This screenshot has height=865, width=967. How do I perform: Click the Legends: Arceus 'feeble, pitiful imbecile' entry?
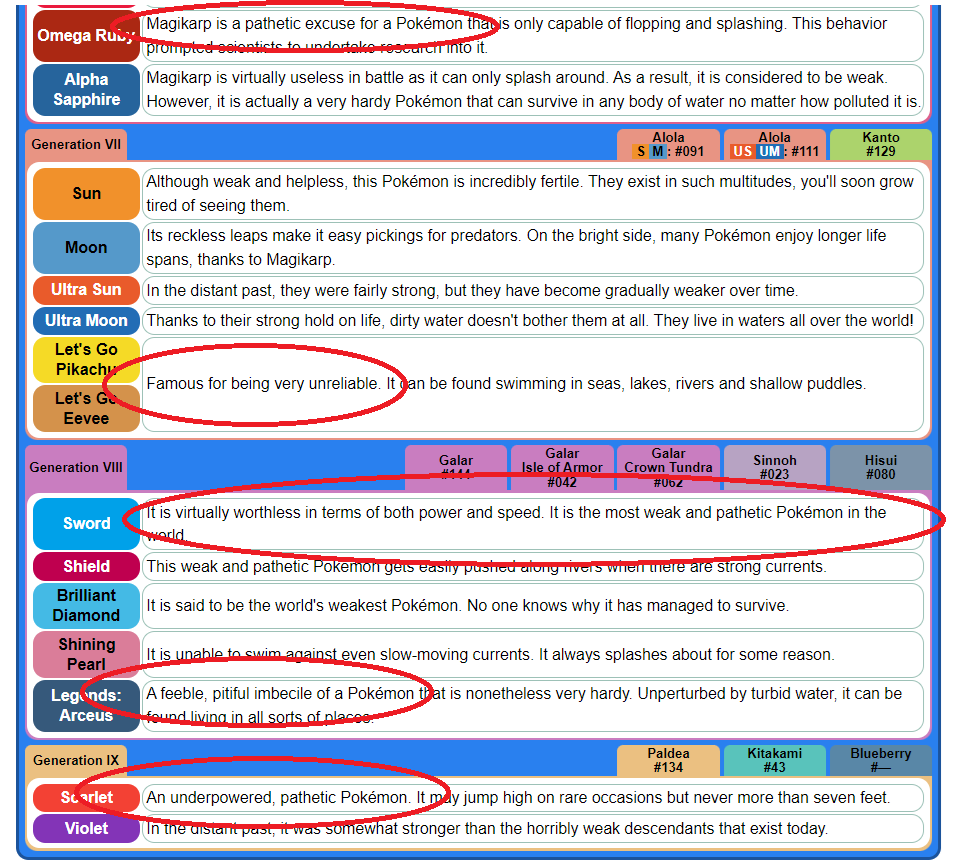point(533,705)
